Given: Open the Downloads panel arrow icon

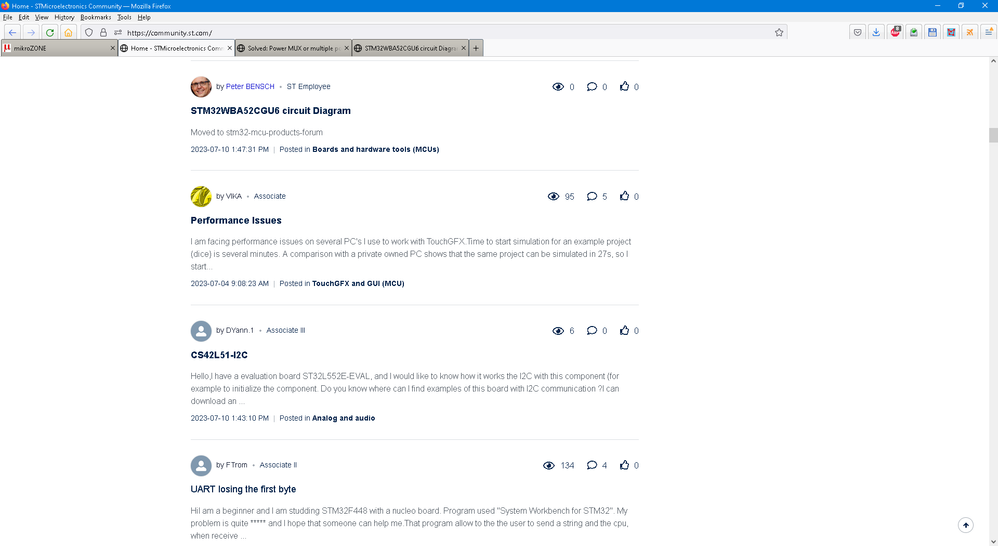Looking at the screenshot, I should [876, 32].
